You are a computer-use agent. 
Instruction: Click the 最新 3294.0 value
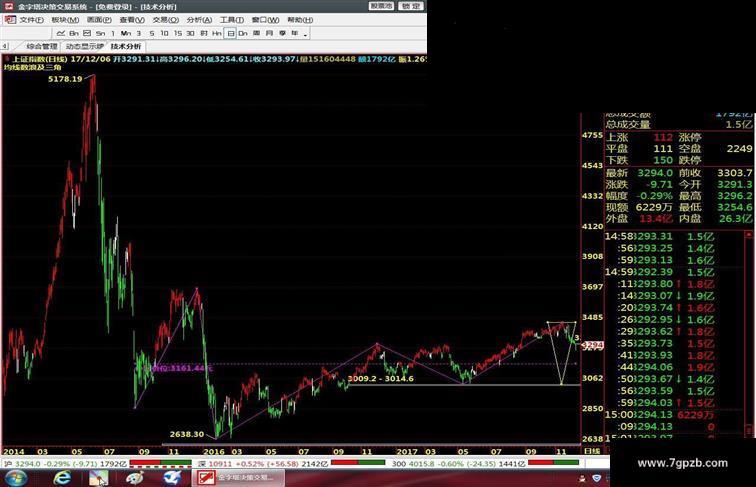click(x=655, y=173)
